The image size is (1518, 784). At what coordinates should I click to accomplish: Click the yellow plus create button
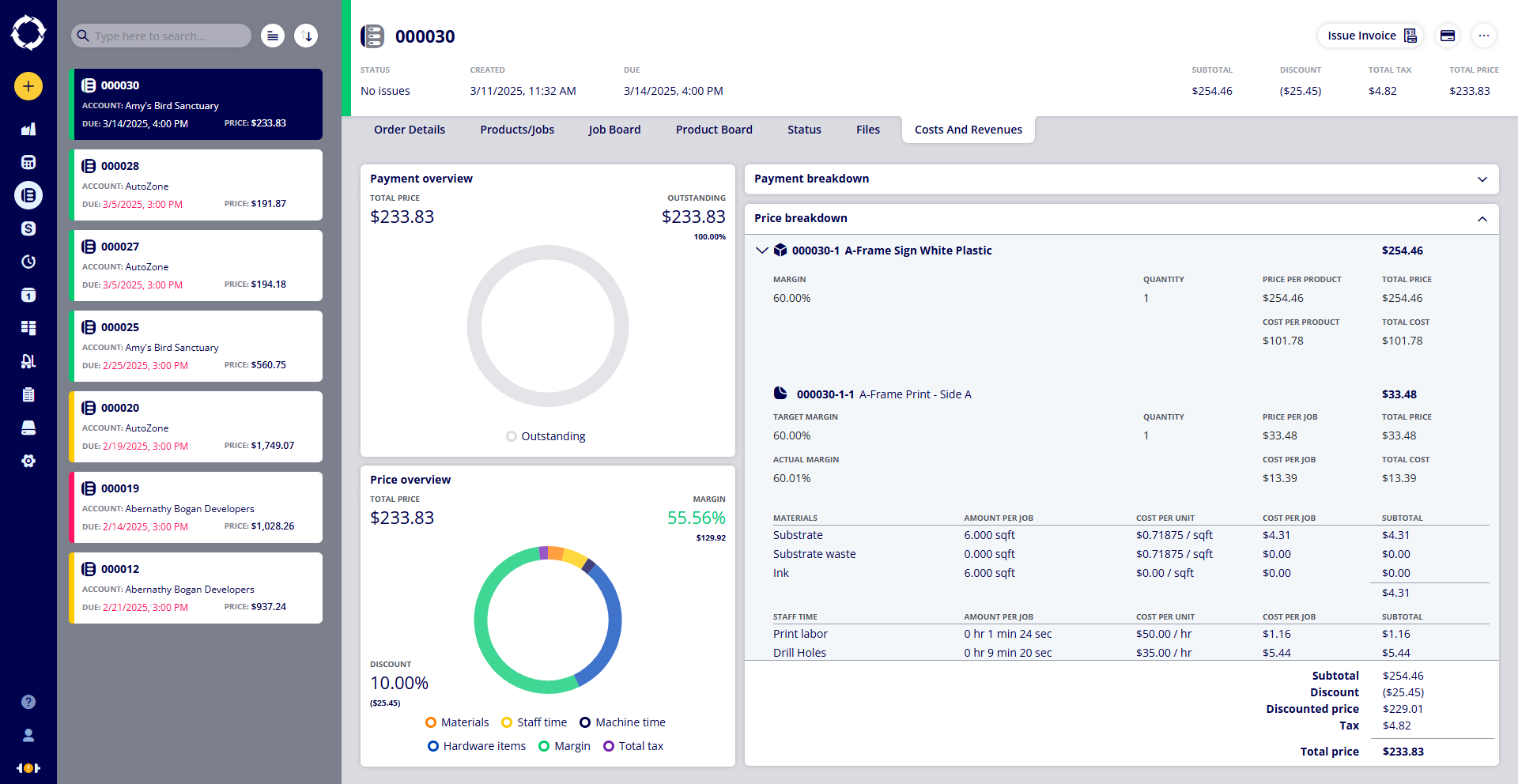[x=28, y=86]
